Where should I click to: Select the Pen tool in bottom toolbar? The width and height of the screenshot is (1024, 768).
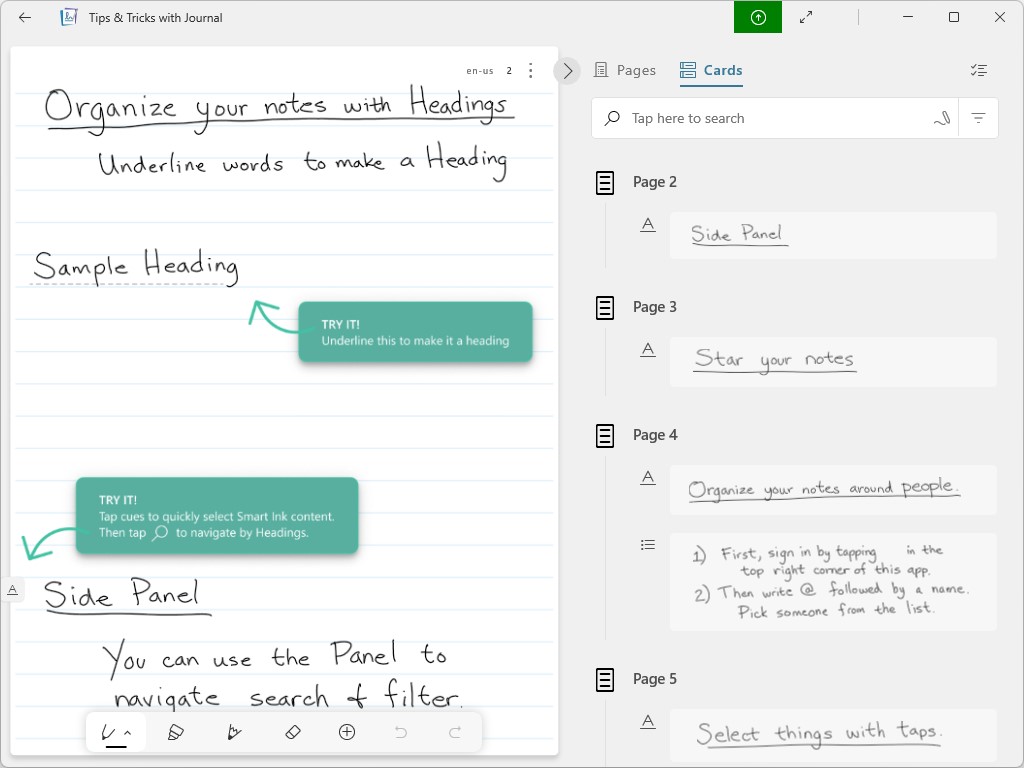coord(110,733)
